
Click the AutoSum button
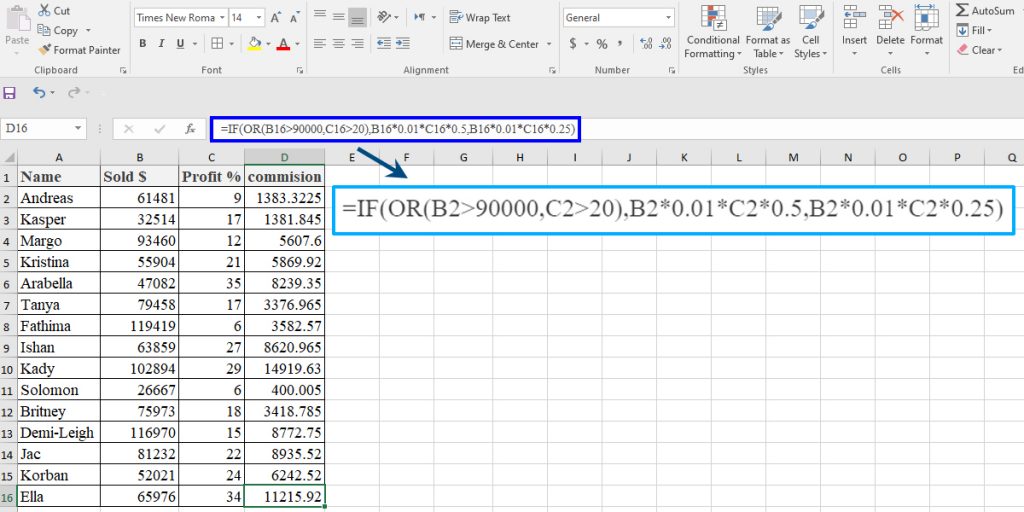click(985, 10)
